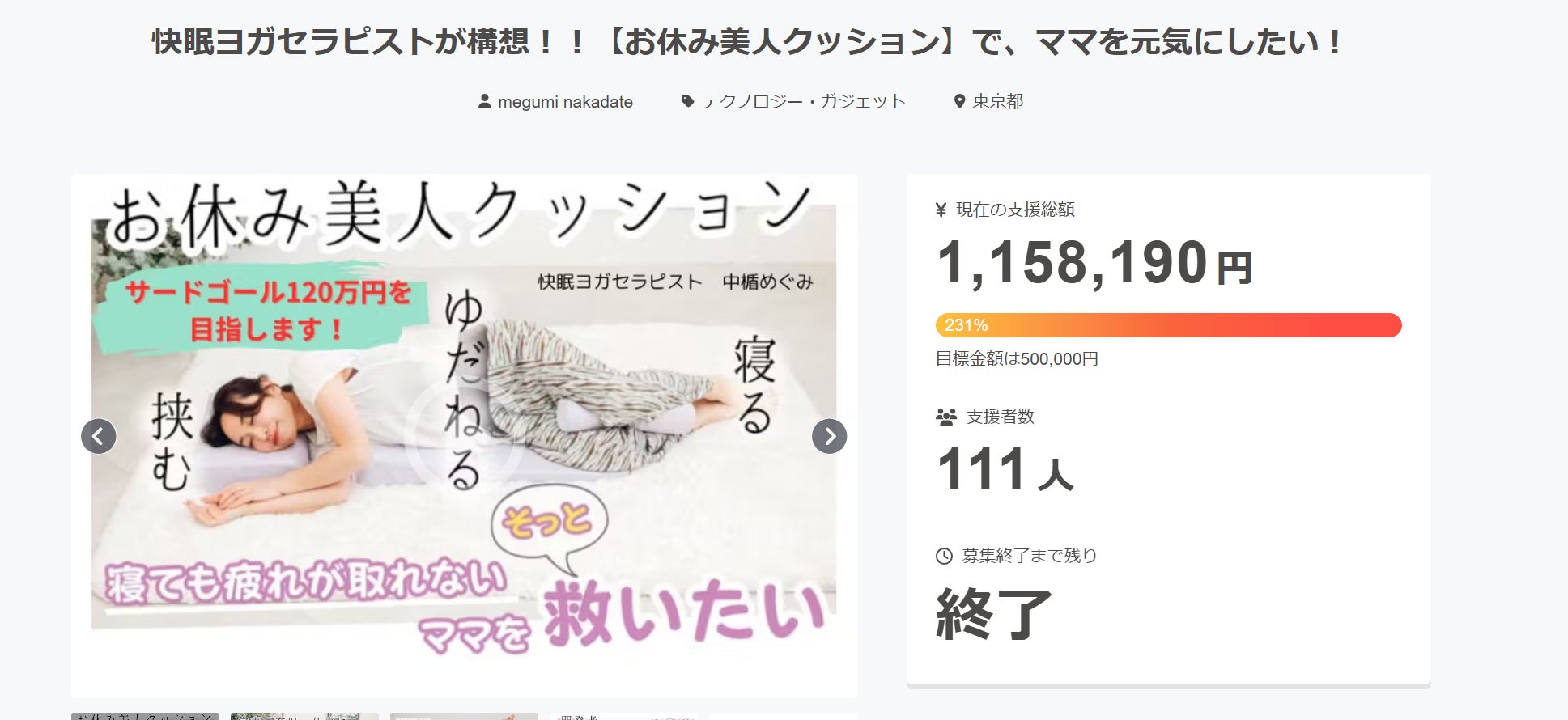Click the yen icon beside 現在の支援総額

click(x=941, y=210)
